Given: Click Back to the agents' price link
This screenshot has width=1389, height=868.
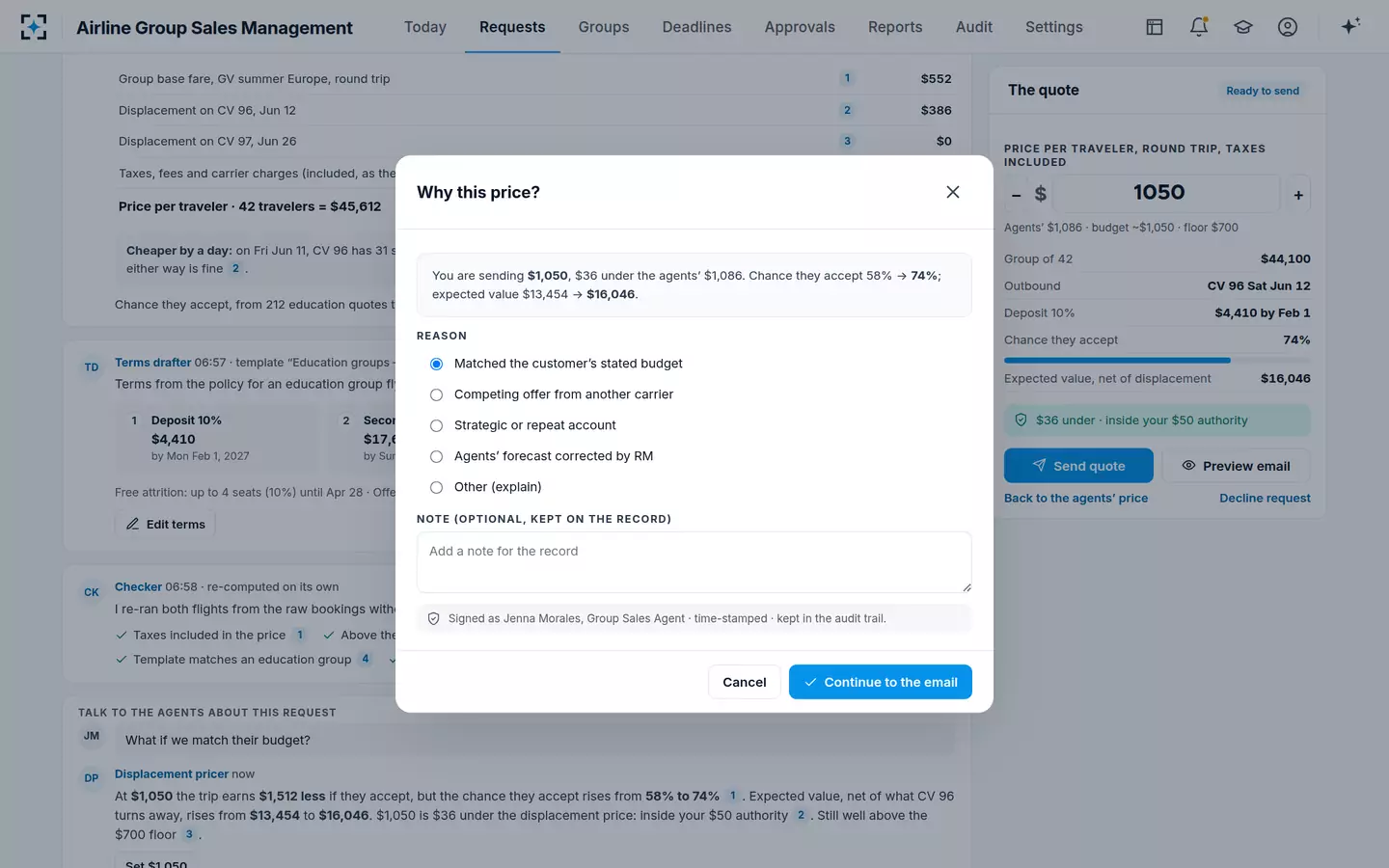Looking at the screenshot, I should [1076, 498].
